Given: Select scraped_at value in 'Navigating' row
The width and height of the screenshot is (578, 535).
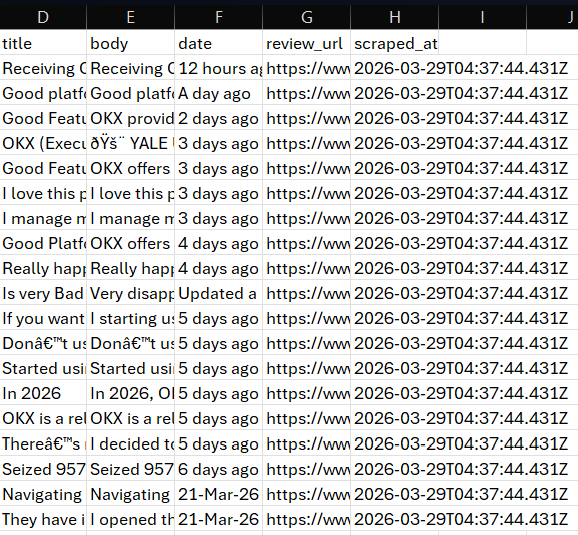Looking at the screenshot, I should coord(461,494).
